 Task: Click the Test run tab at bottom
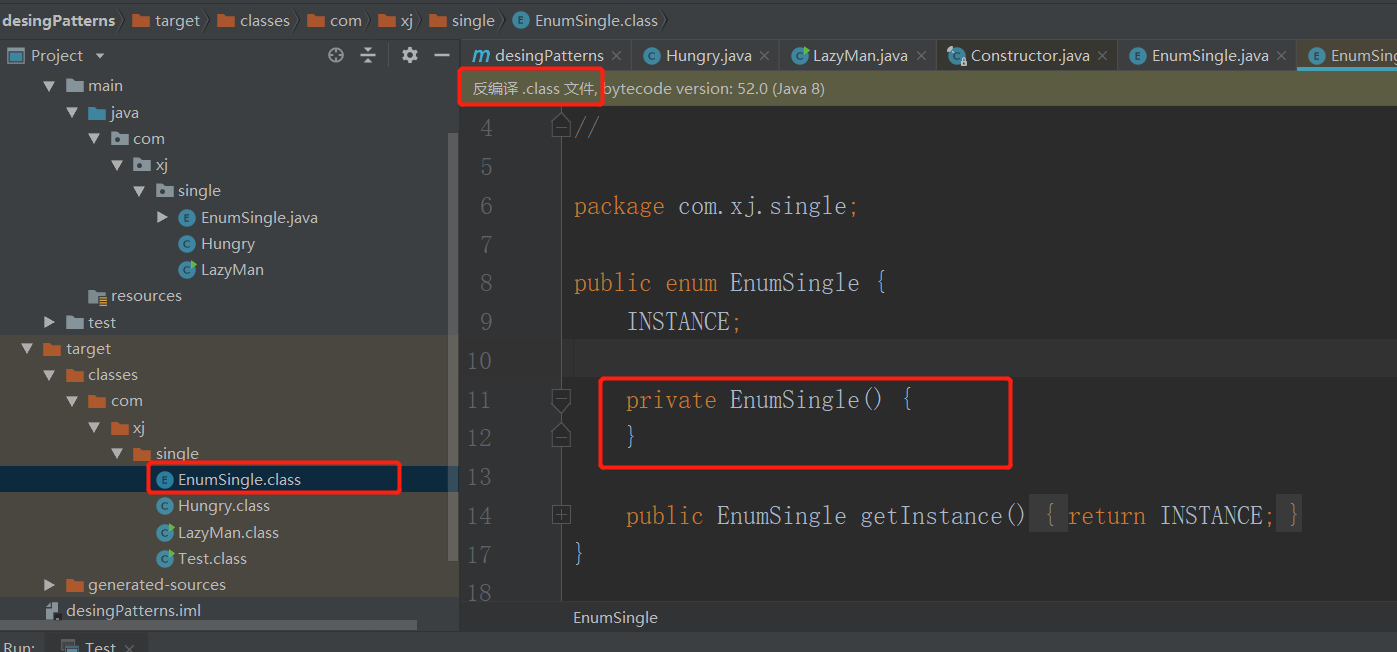pos(100,646)
